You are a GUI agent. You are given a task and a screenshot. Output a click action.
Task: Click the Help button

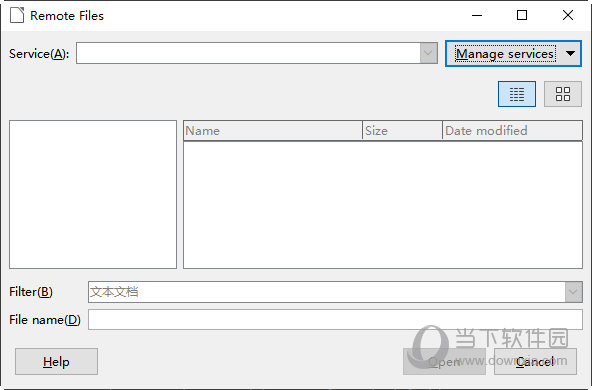(56, 362)
